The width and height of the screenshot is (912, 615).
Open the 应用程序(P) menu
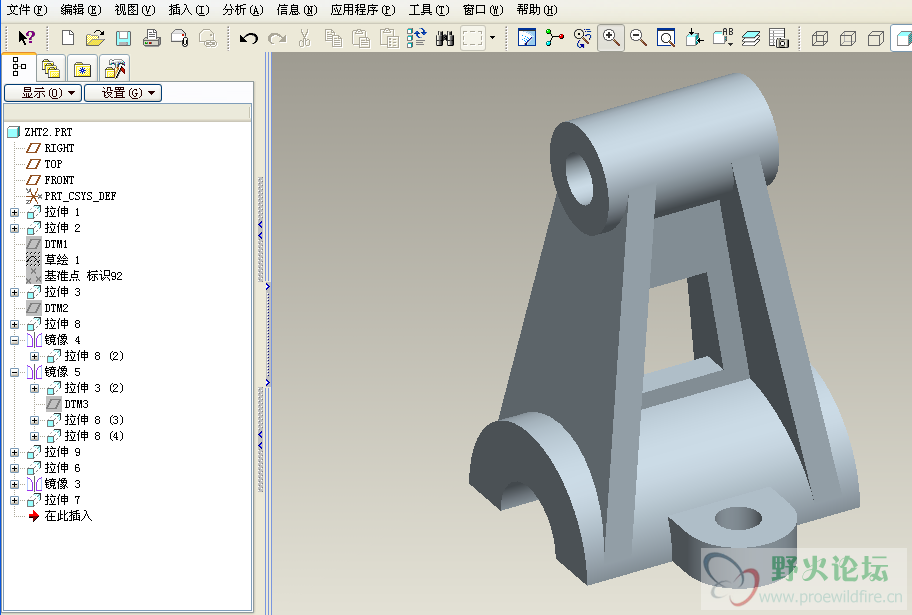[x=363, y=10]
